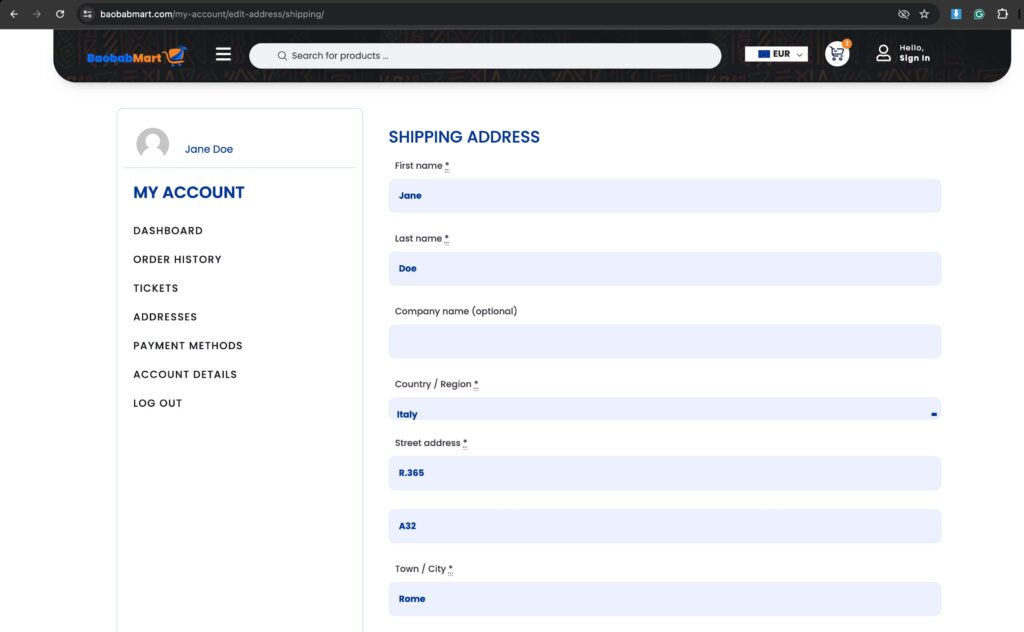Click the crossed-eye icon in the toolbar
Viewport: 1024px width, 632px height.
point(902,14)
